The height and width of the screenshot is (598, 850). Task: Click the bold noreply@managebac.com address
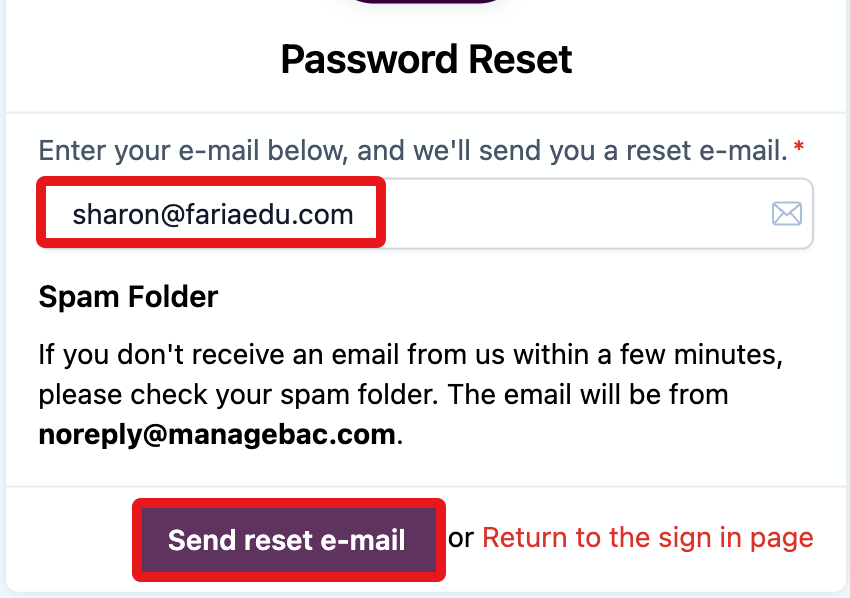pos(218,435)
